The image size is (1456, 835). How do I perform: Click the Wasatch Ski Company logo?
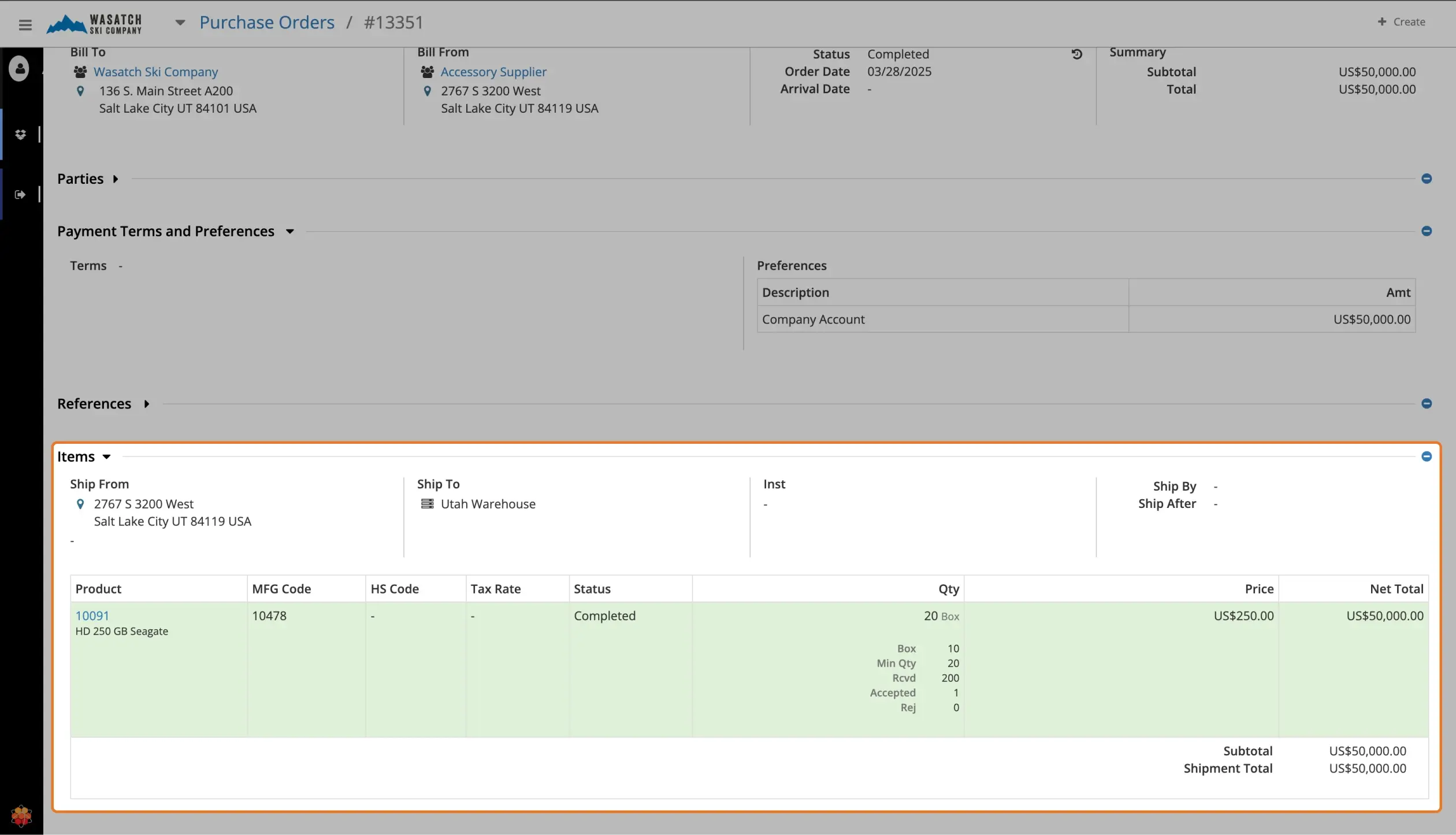tap(94, 24)
